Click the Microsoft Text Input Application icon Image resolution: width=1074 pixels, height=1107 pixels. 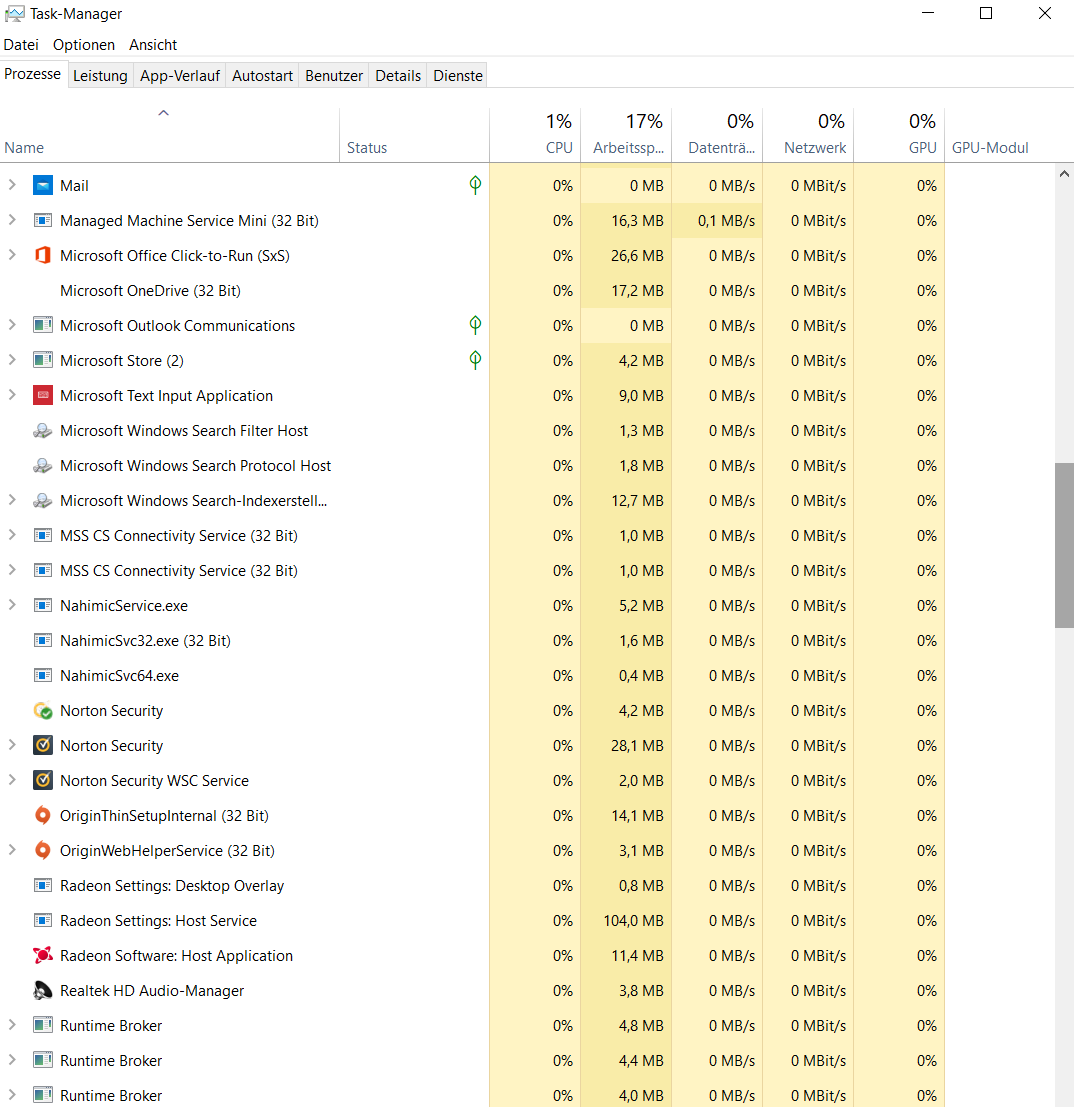[43, 395]
